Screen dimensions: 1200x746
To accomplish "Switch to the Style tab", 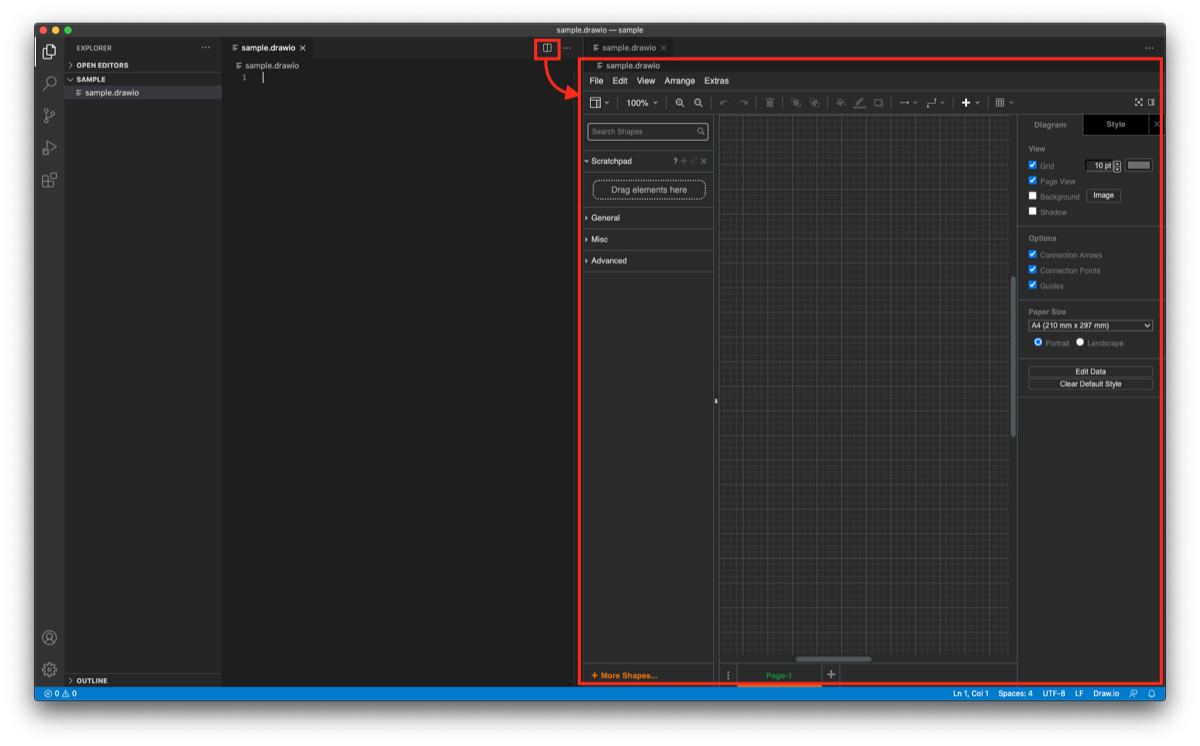I will (1114, 124).
